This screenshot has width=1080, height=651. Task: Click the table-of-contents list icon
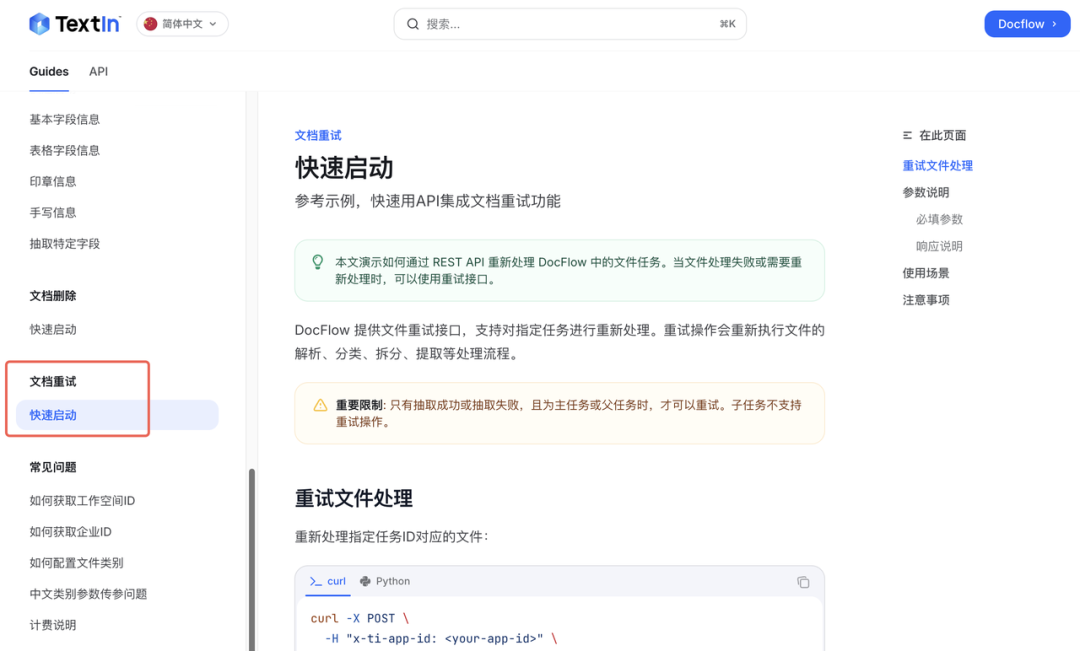907,135
